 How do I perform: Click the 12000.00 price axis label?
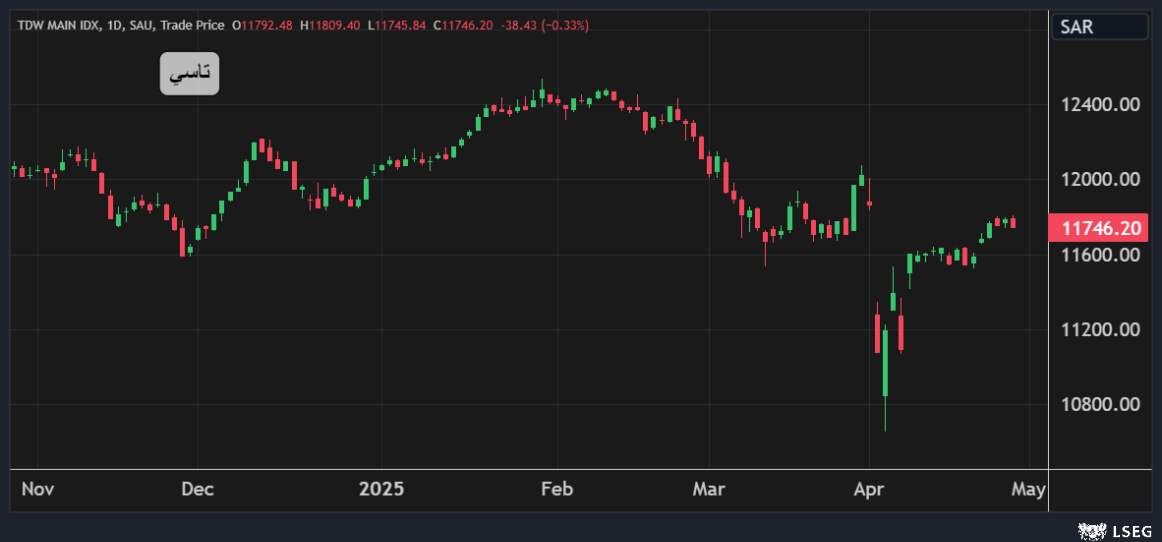pyautogui.click(x=1100, y=180)
